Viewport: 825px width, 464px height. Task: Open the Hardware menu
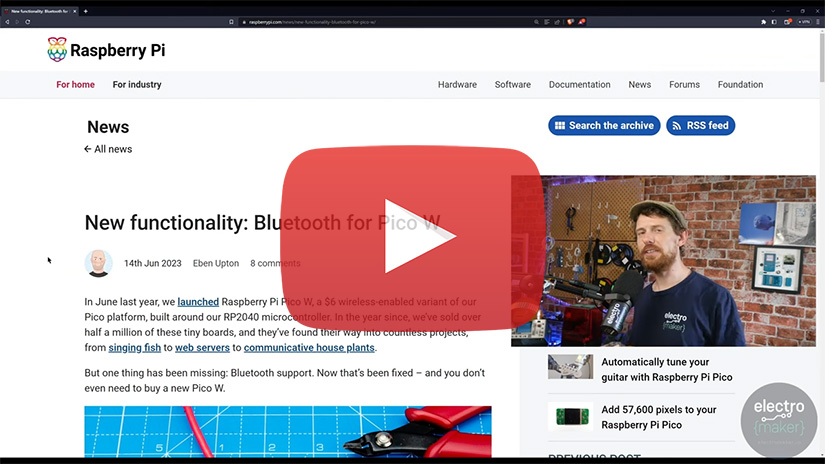coord(457,85)
